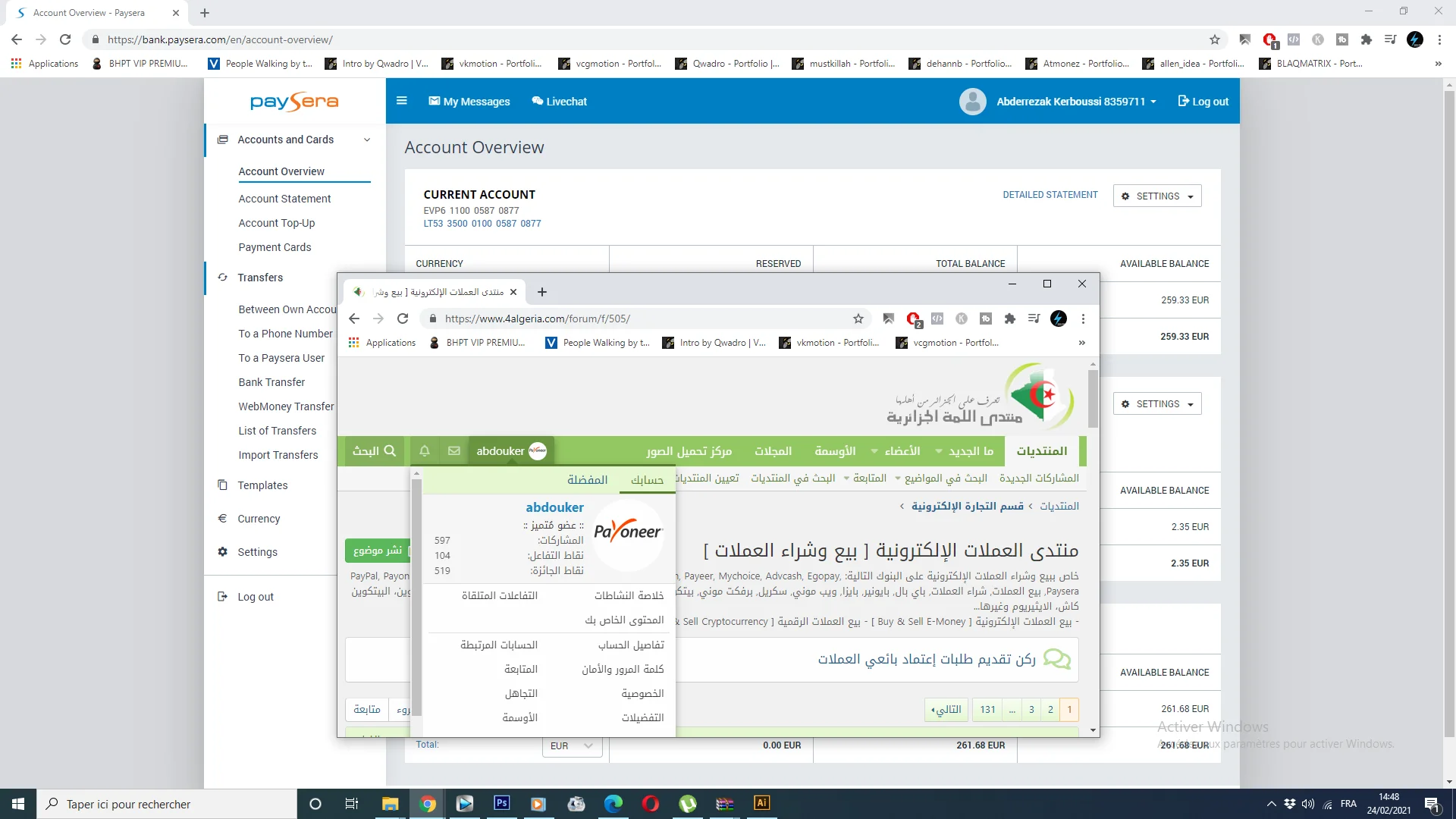Click the forum notifications bell icon
Viewport: 1456px width, 819px height.
point(425,451)
